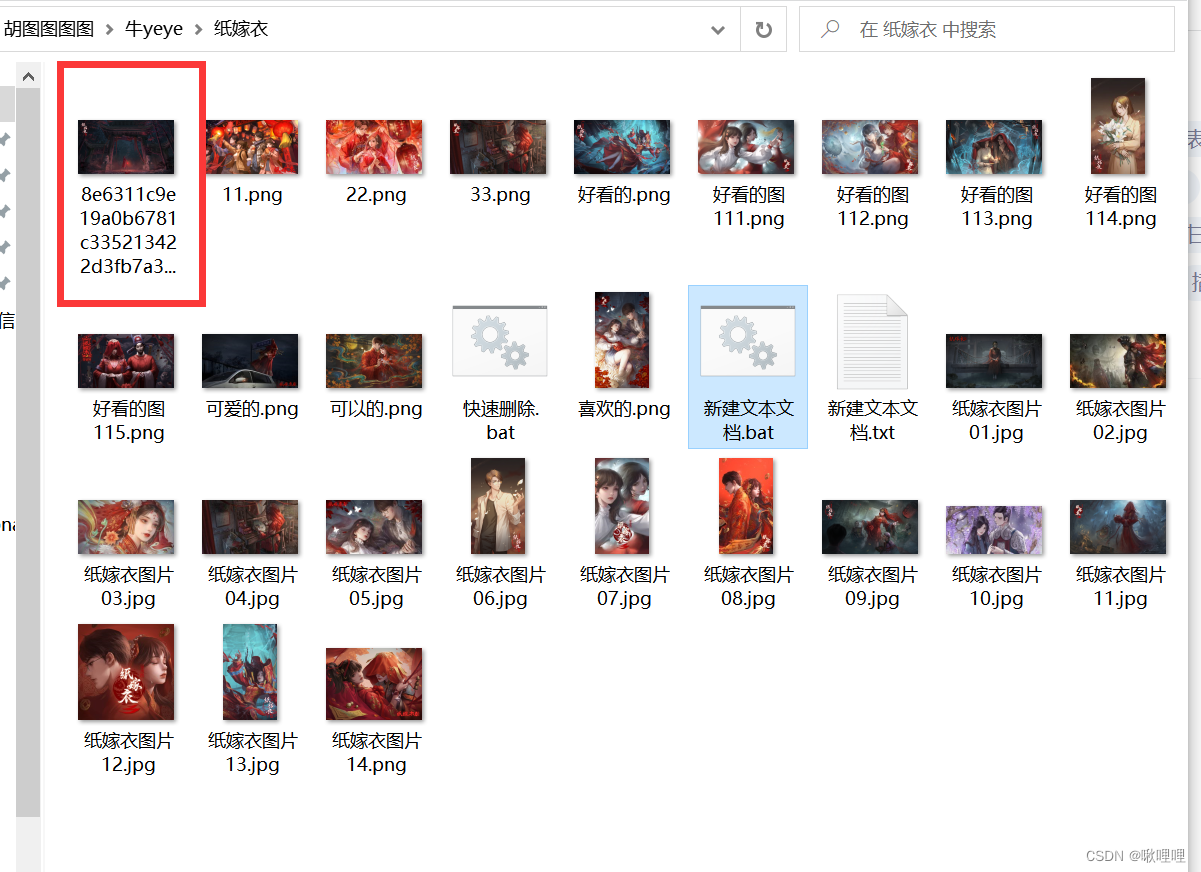Select the 纸嫁衣图片03.jpg thumbnail
Viewport: 1201px width, 872px height.
point(126,527)
